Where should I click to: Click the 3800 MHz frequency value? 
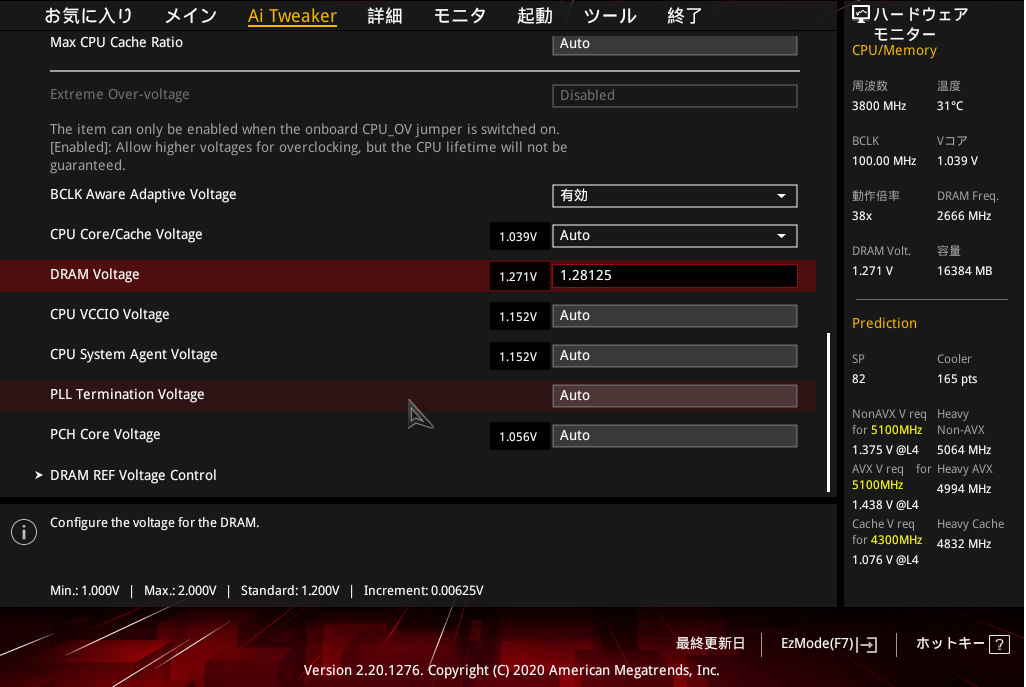(879, 105)
